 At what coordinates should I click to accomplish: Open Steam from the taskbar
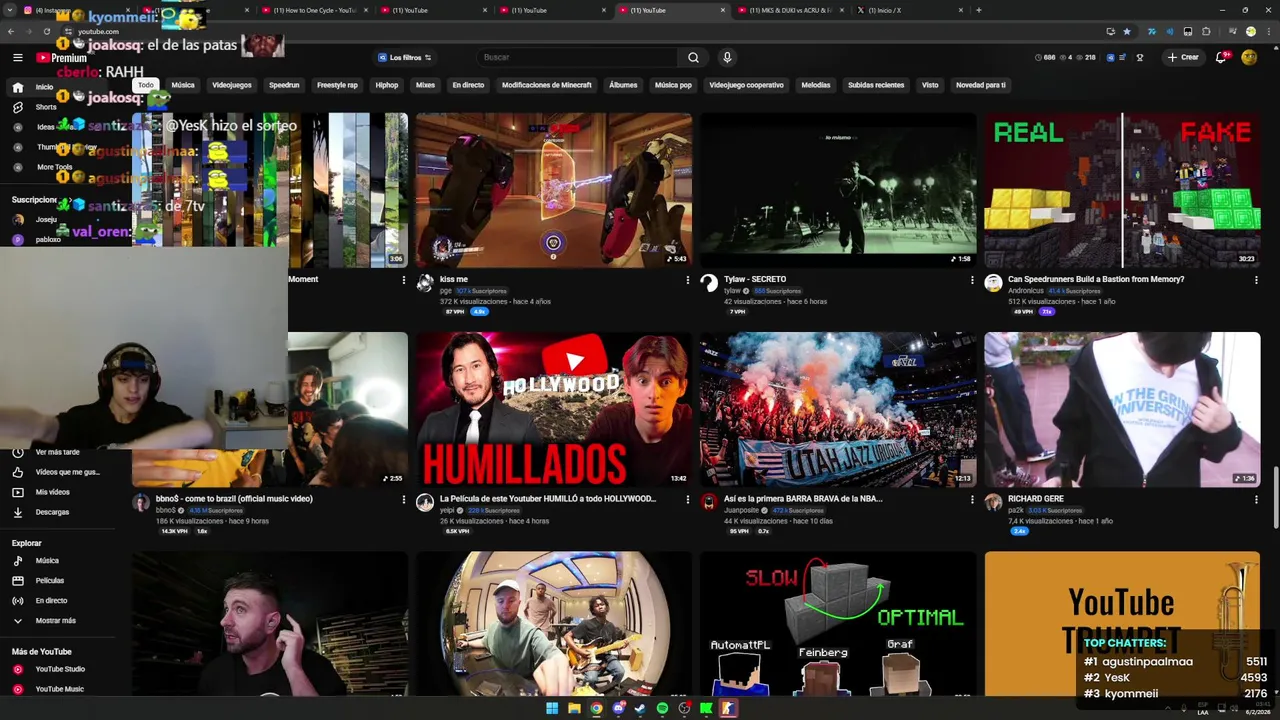640,708
